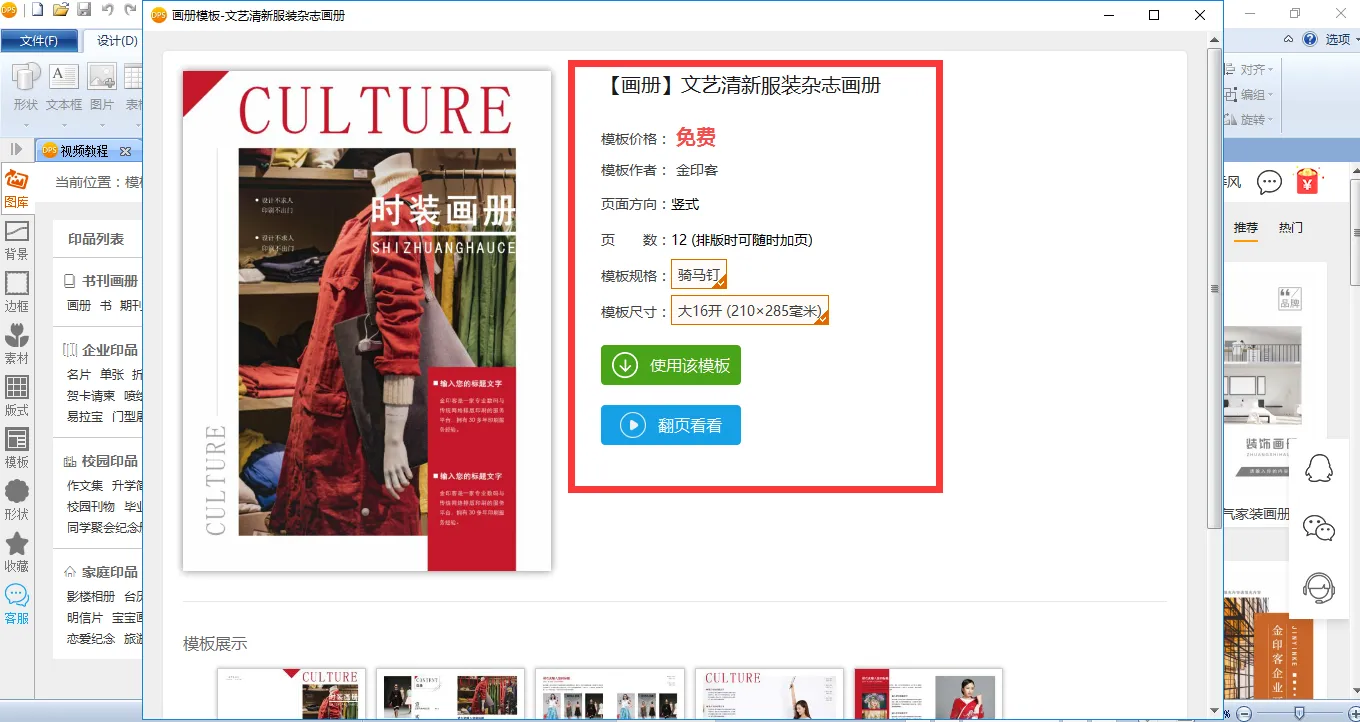Click the open folder icon in the quick access toolbar
1360x722 pixels.
[61, 10]
